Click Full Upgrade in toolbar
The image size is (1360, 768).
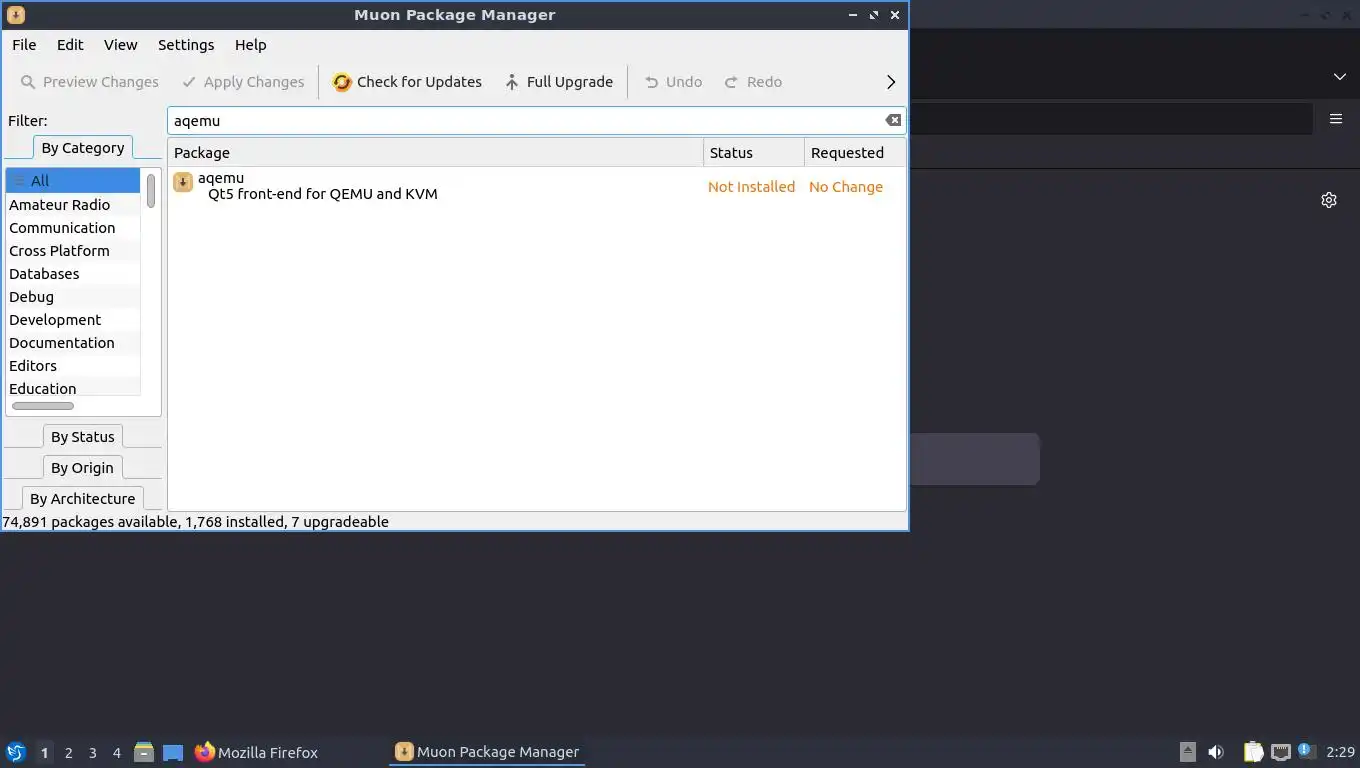(558, 82)
